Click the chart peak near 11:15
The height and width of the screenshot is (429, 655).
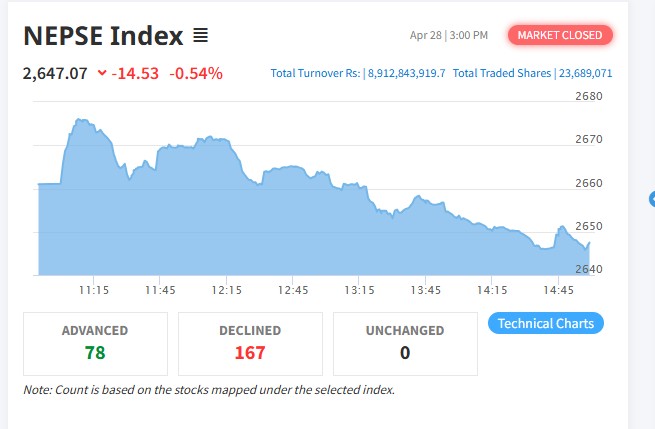coord(80,120)
